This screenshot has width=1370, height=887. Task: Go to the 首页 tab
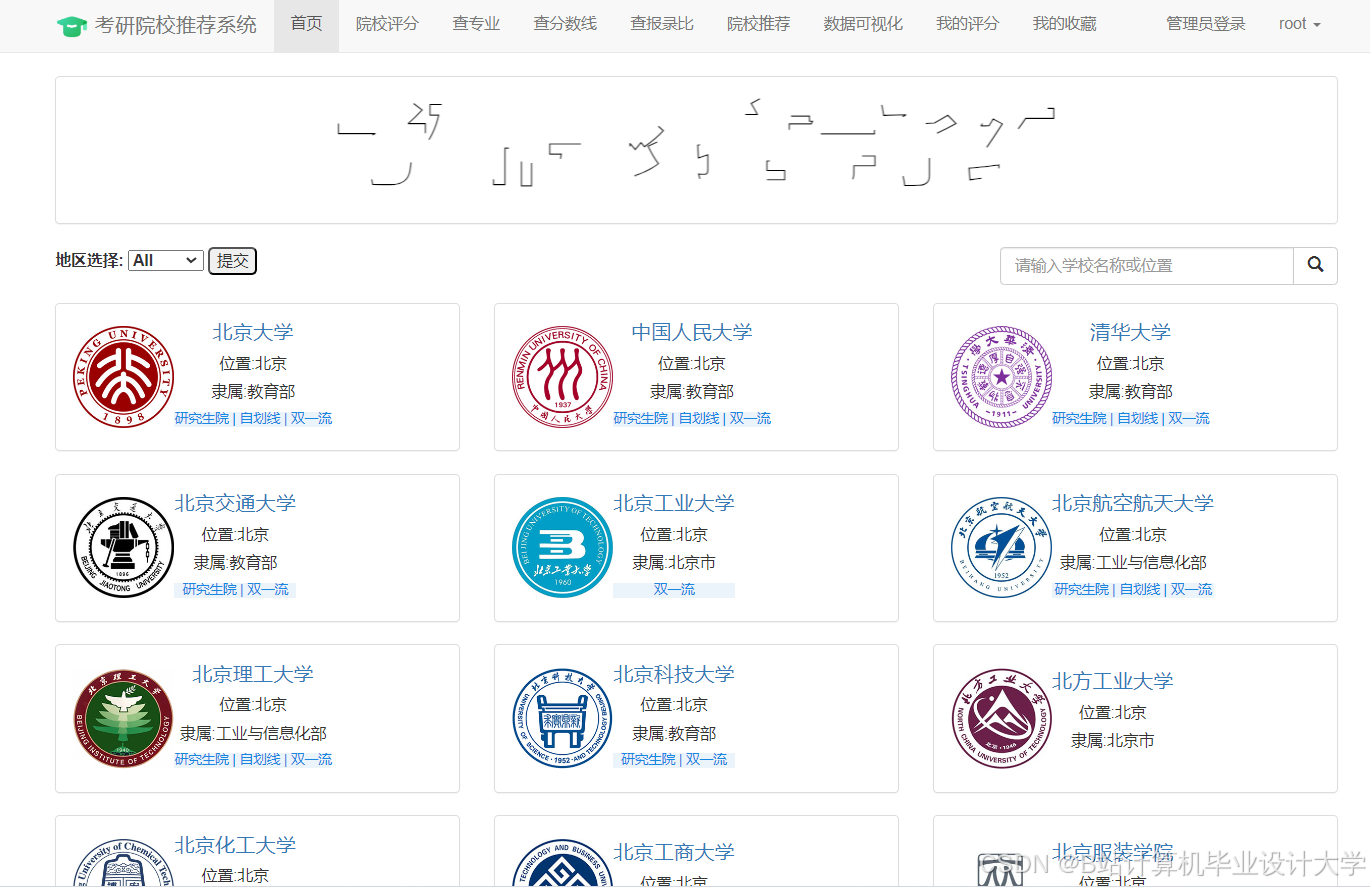(x=306, y=24)
